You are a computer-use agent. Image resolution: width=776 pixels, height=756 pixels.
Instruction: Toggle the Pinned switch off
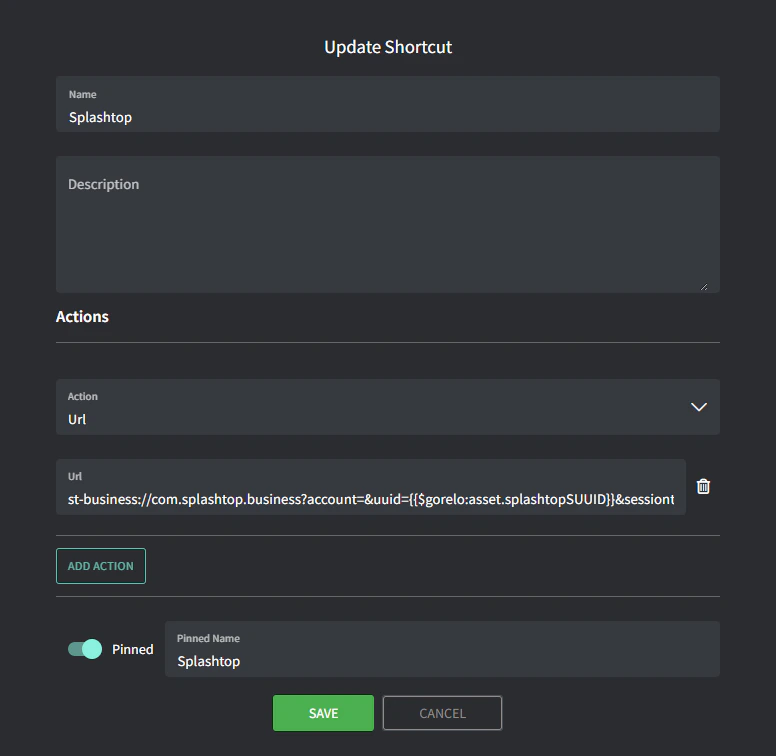85,649
